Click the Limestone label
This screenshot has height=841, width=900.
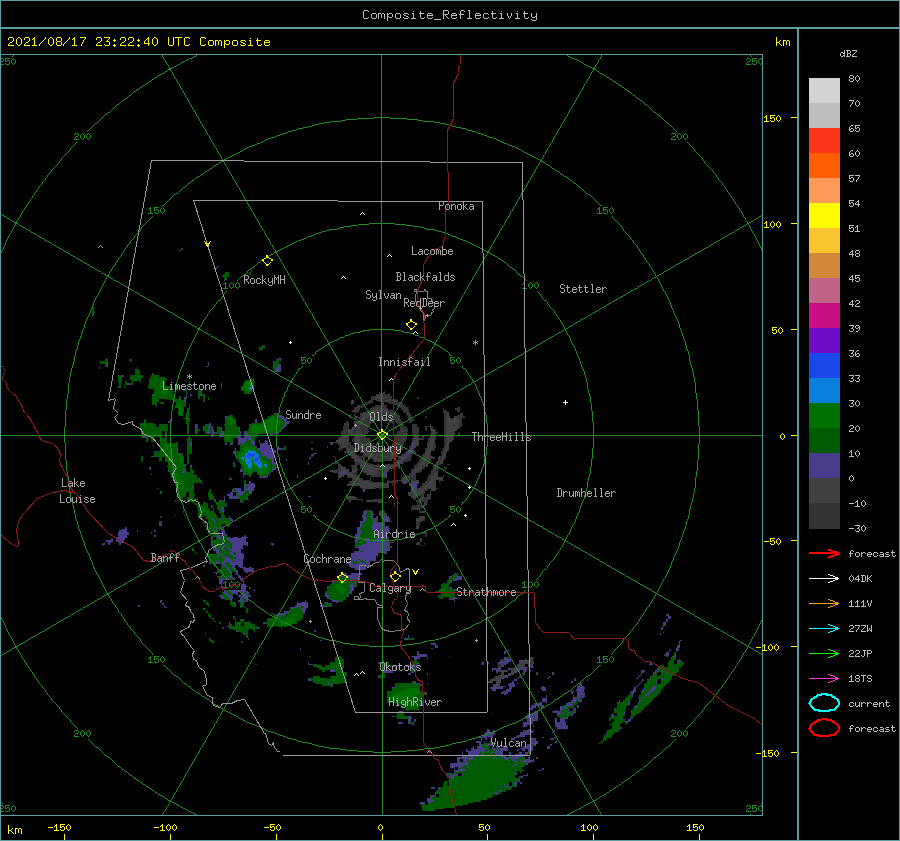[189, 386]
